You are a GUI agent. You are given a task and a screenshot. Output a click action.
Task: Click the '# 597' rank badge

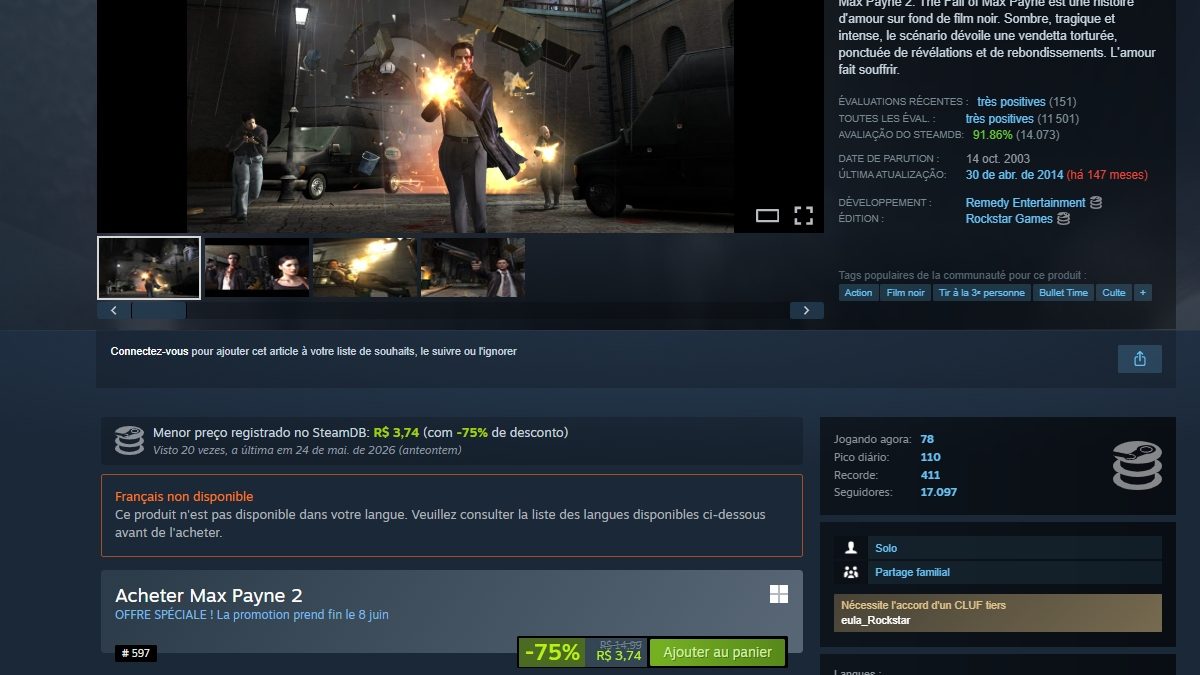click(136, 654)
